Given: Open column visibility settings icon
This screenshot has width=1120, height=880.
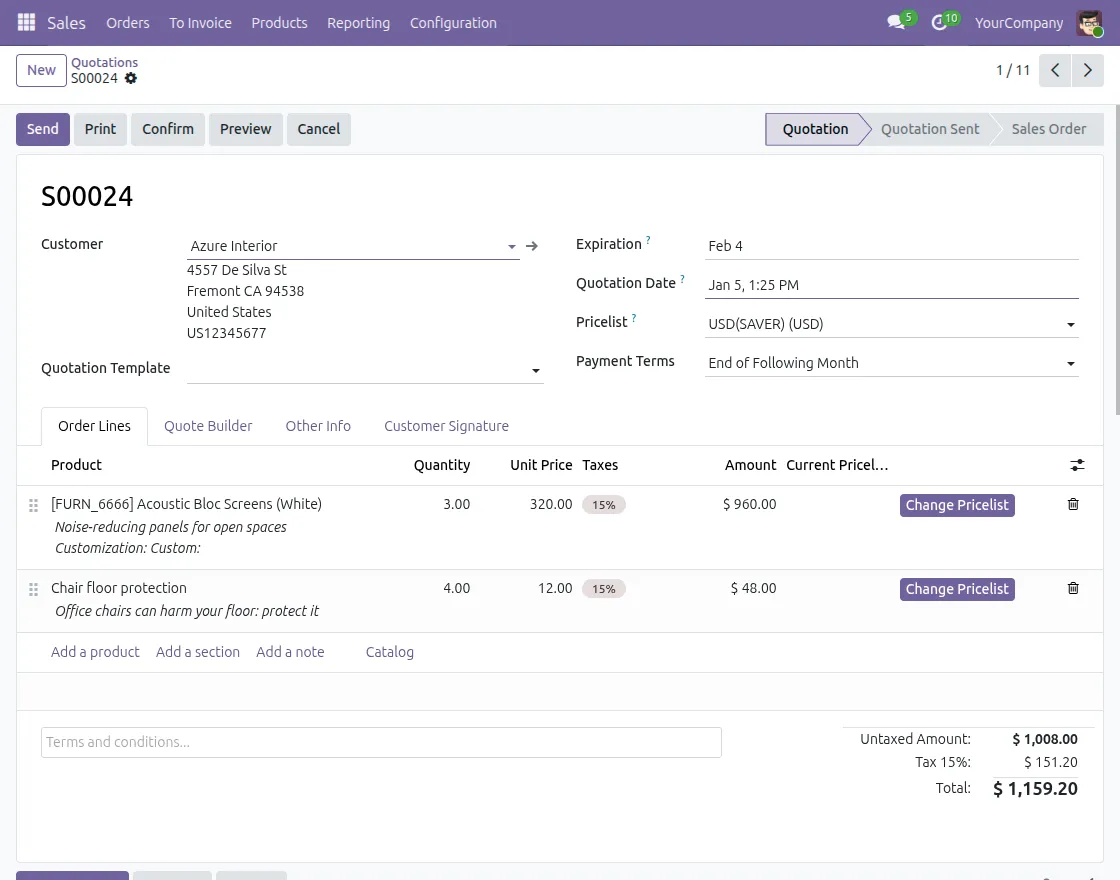Looking at the screenshot, I should coord(1077,465).
